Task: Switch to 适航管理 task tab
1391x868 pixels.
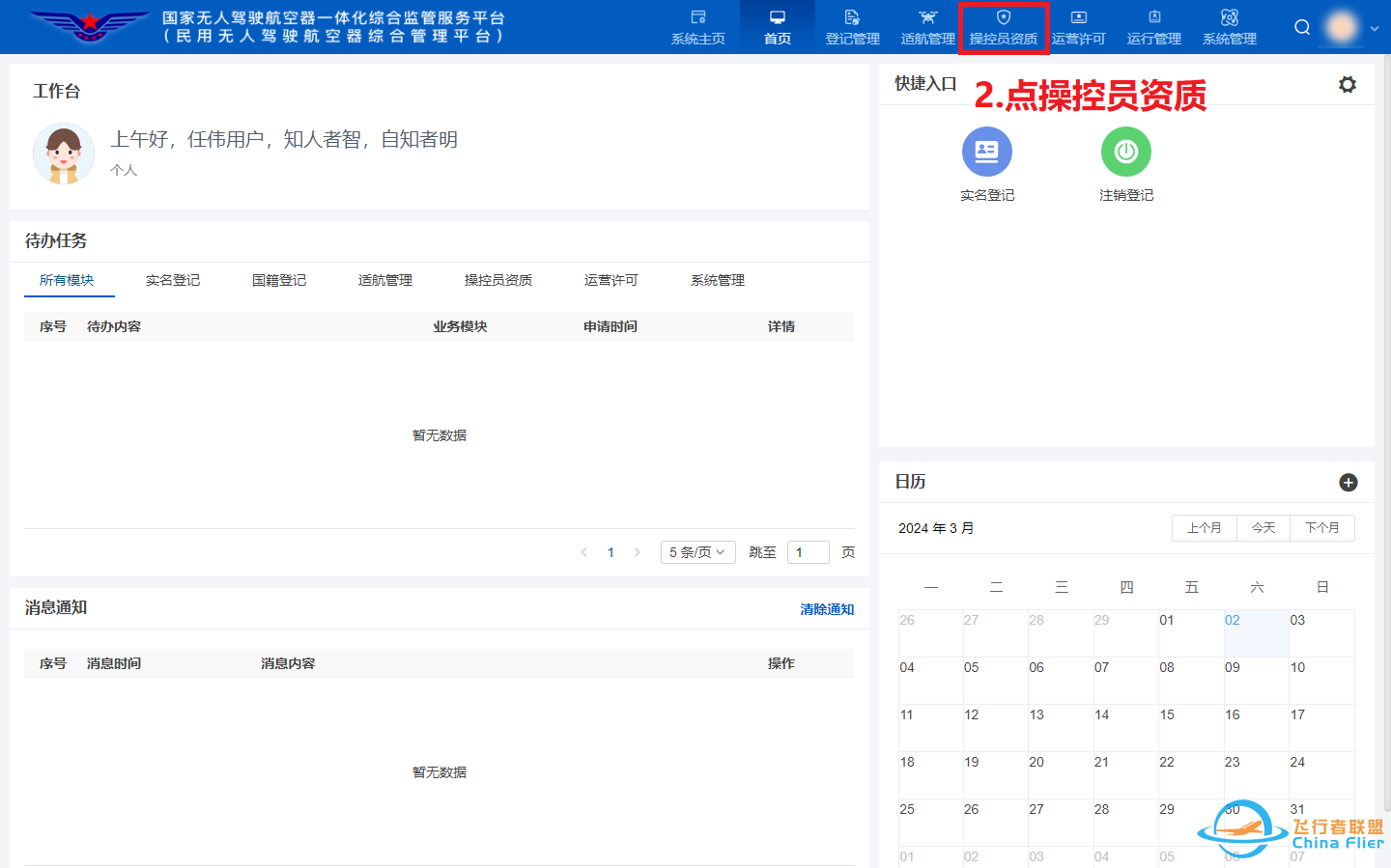Action: click(385, 280)
